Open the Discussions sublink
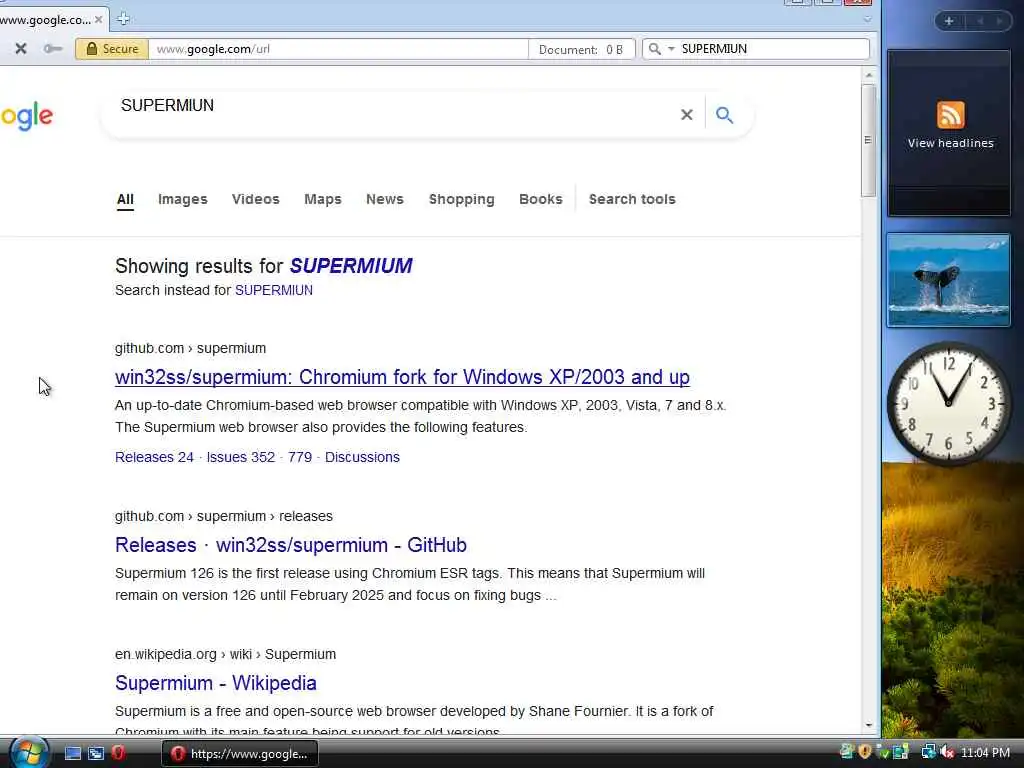The width and height of the screenshot is (1024, 768). [x=362, y=457]
